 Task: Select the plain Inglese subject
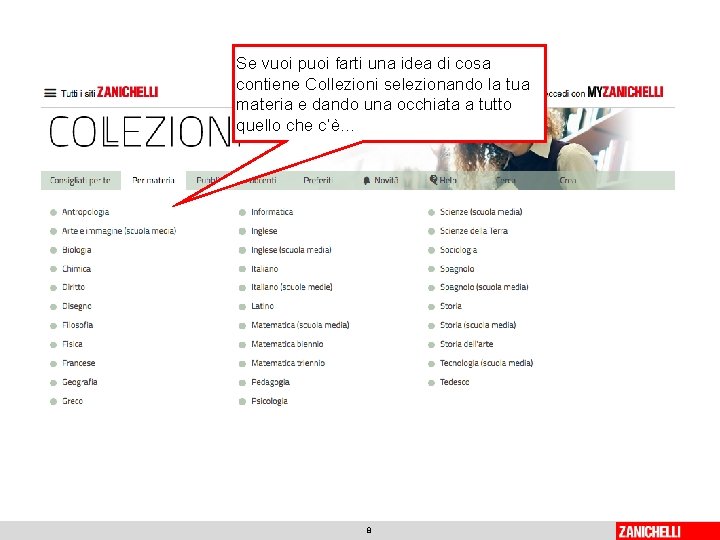click(264, 231)
